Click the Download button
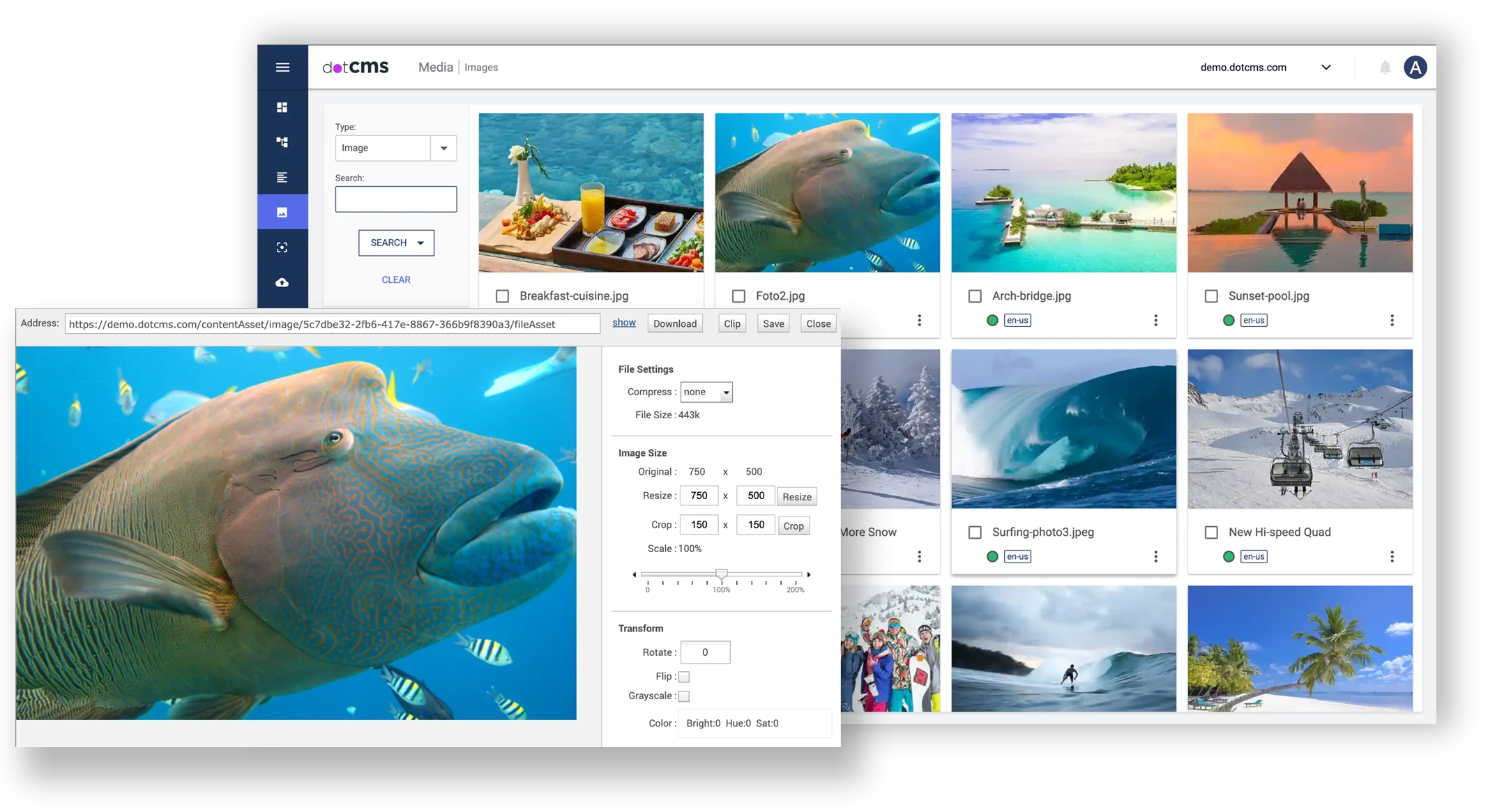This screenshot has width=1488, height=812. pos(675,323)
